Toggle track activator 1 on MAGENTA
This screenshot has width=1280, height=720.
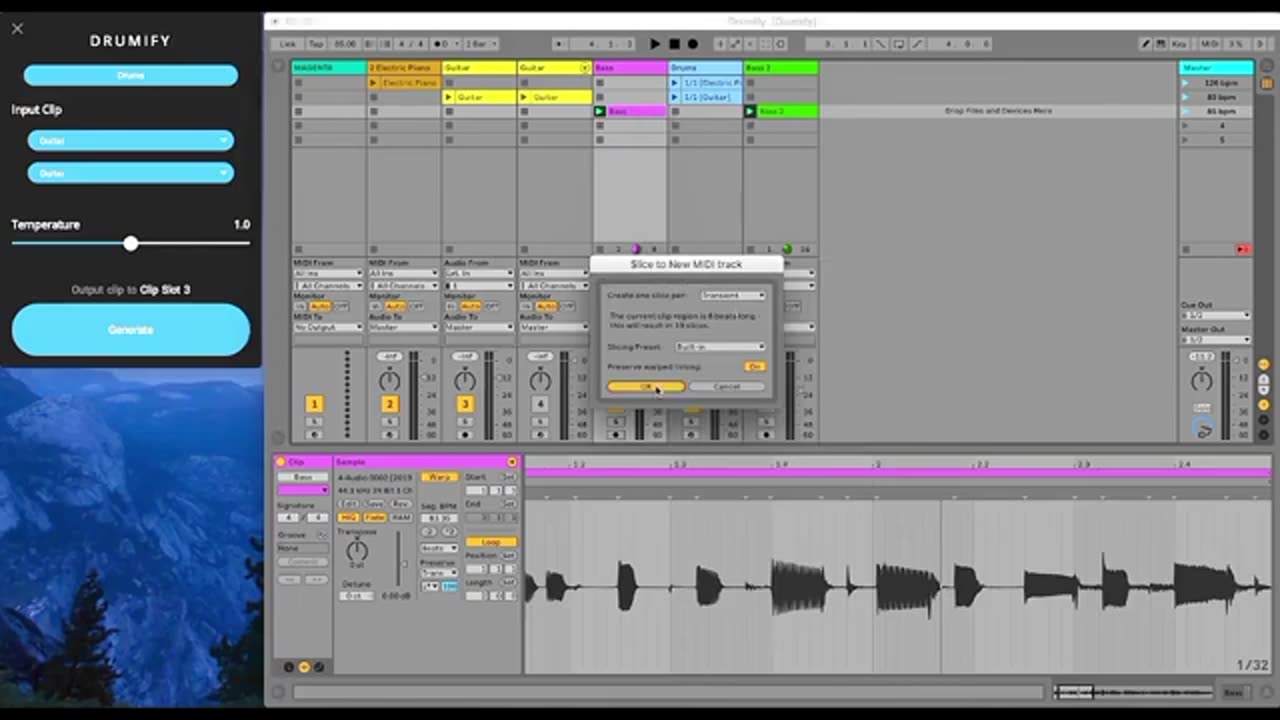pos(314,404)
